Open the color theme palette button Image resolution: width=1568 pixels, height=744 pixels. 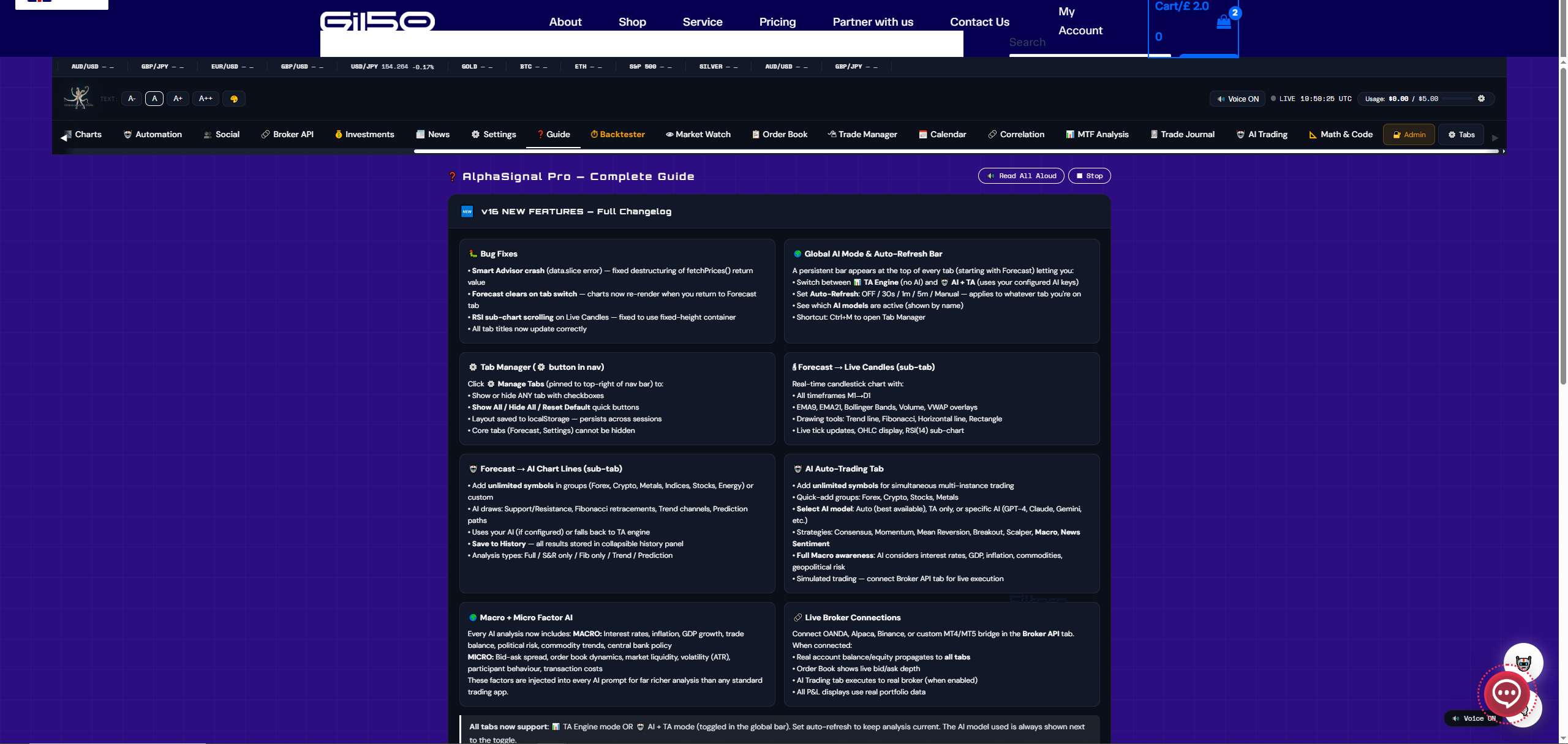point(234,99)
